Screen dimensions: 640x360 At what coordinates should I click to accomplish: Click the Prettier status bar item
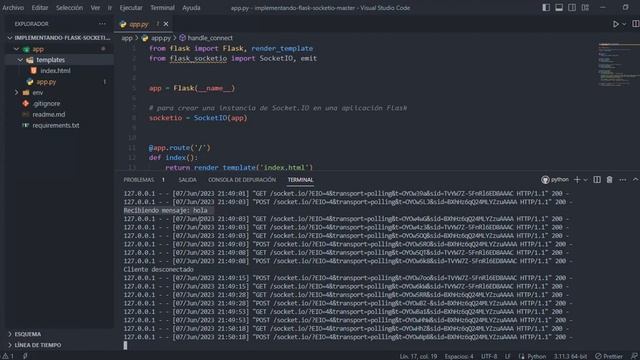click(x=609, y=356)
